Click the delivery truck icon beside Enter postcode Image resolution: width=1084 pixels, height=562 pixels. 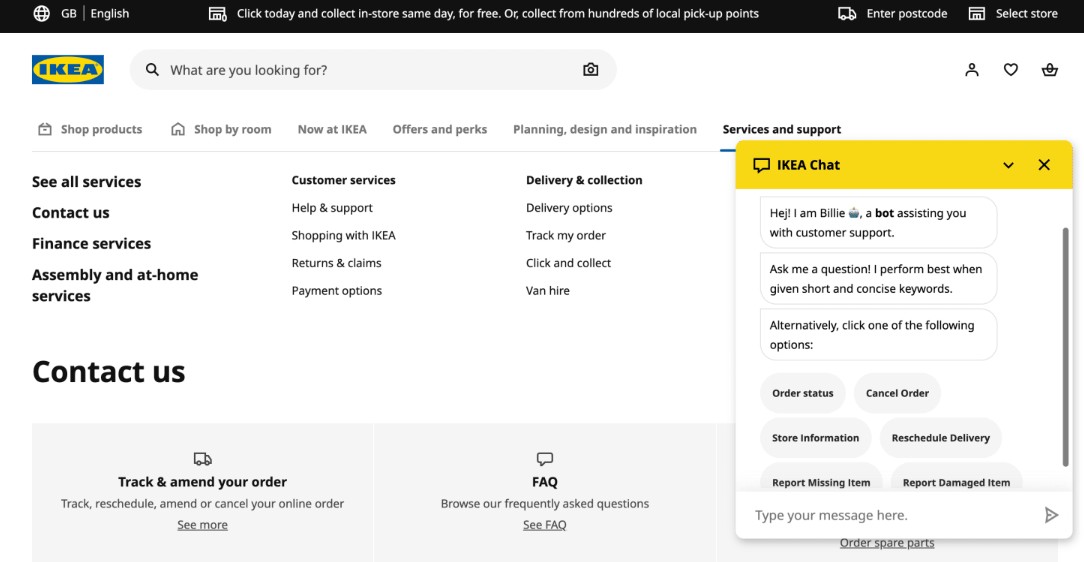(847, 13)
